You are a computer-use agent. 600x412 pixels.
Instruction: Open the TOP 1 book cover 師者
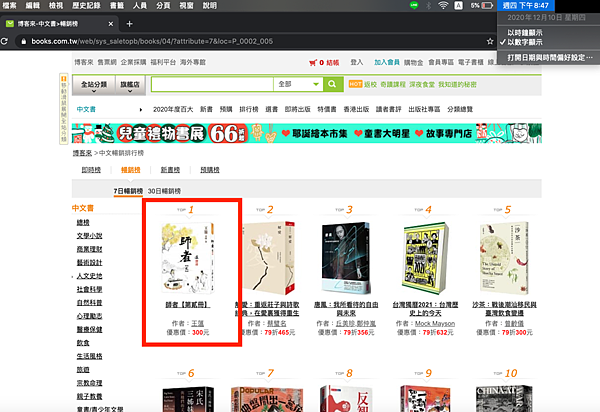click(x=188, y=258)
